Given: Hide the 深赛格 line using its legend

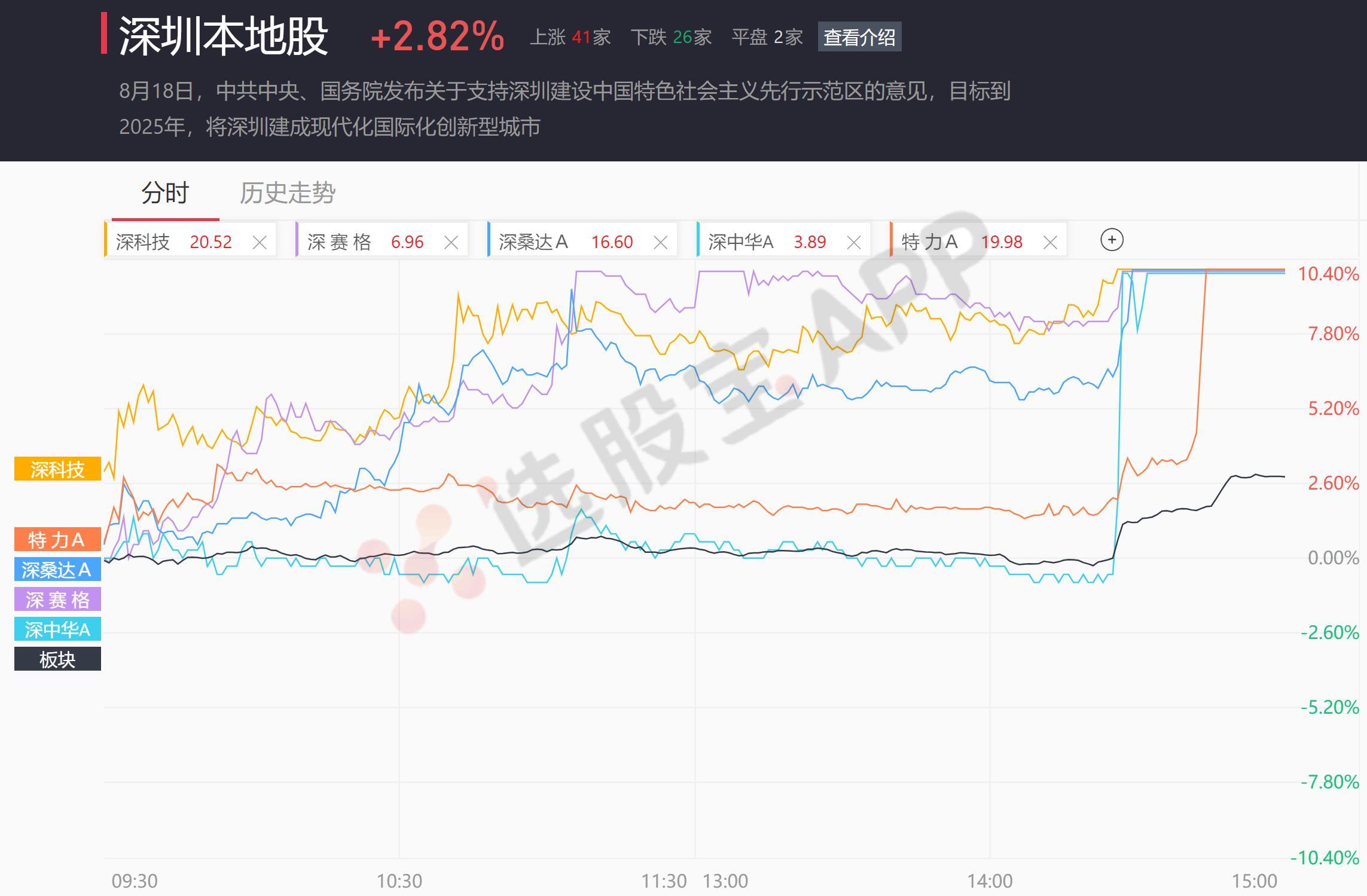Looking at the screenshot, I should pyautogui.click(x=57, y=600).
